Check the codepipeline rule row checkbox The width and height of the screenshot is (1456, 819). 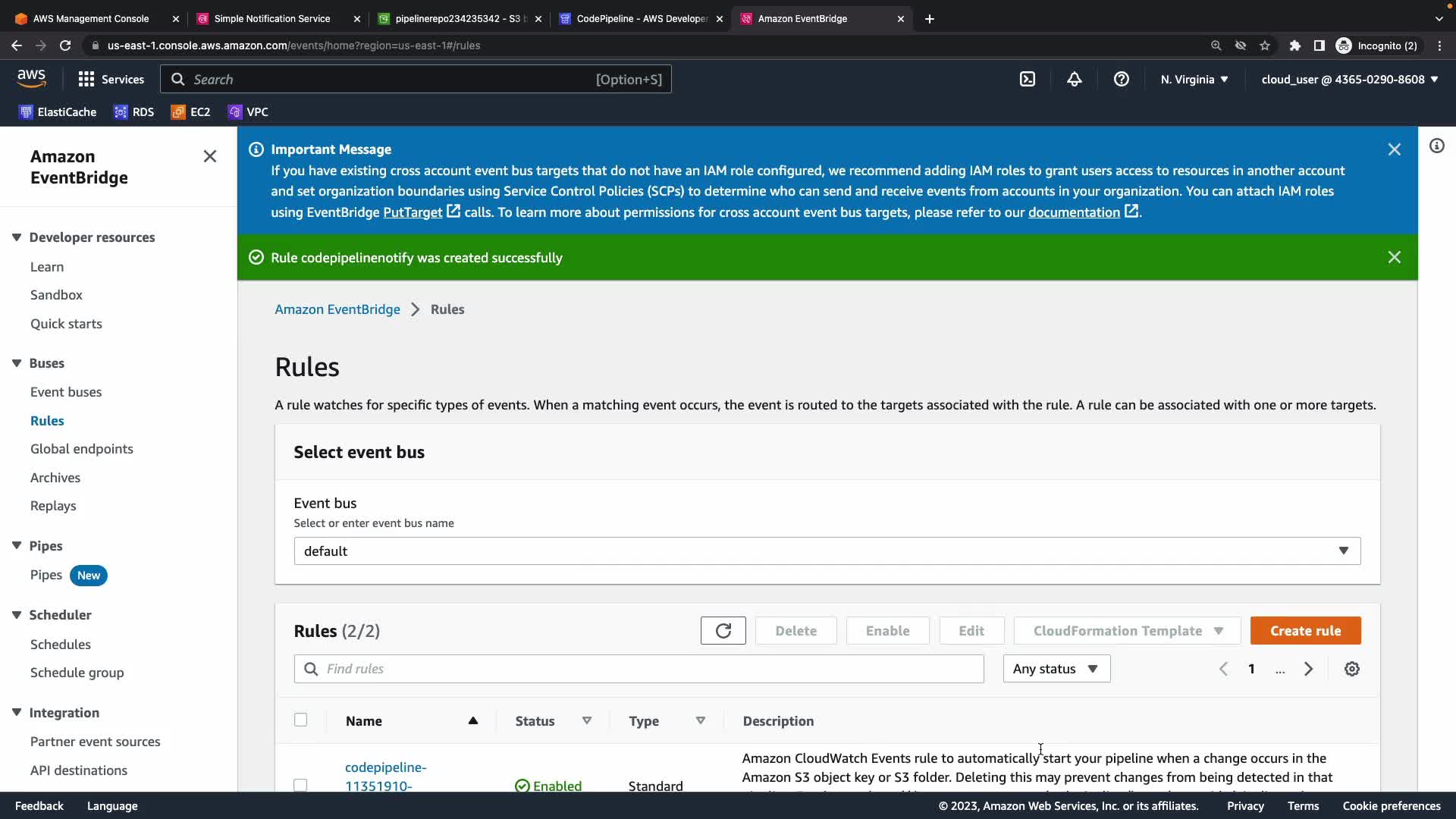(300, 785)
